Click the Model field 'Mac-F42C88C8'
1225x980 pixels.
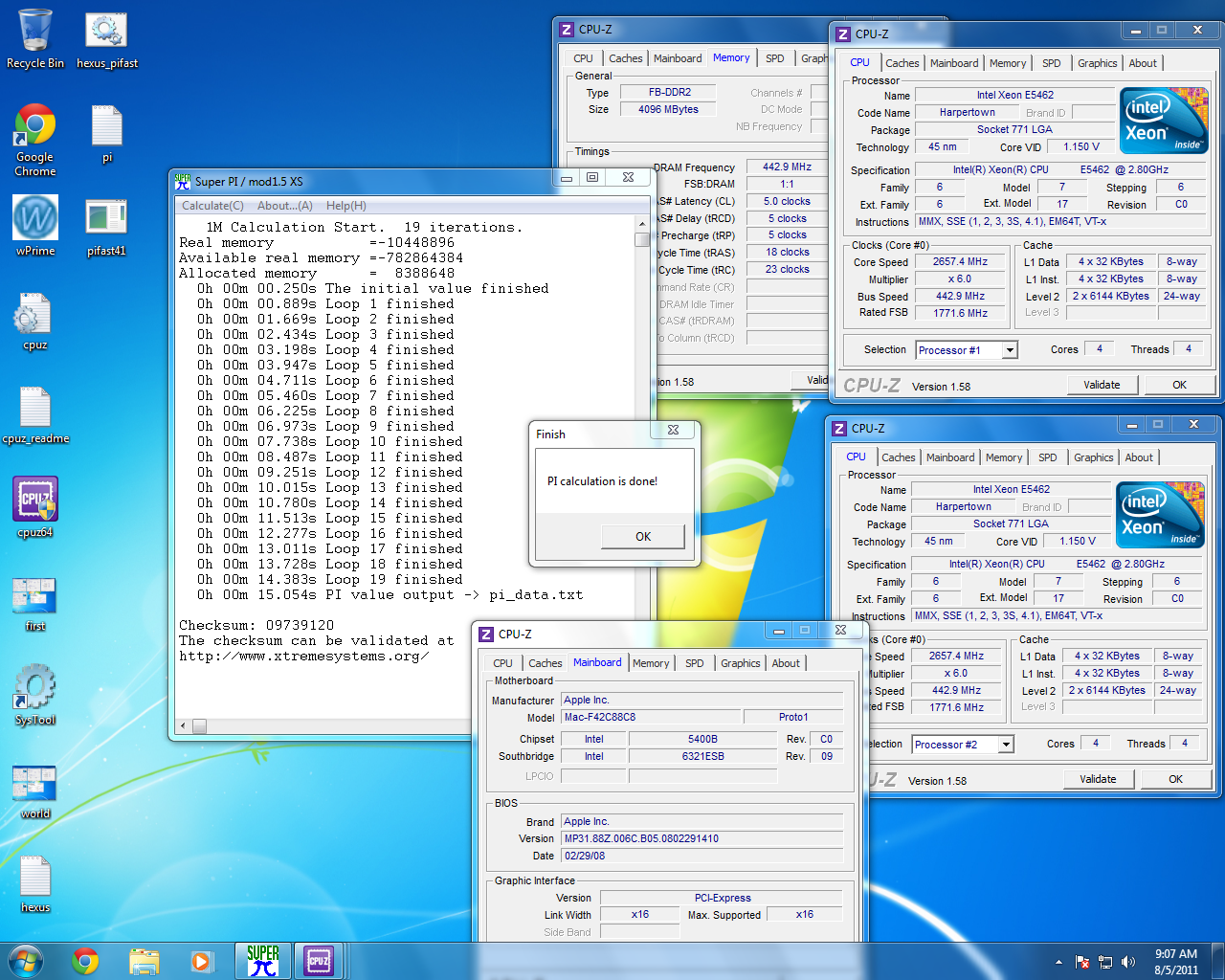pos(652,717)
